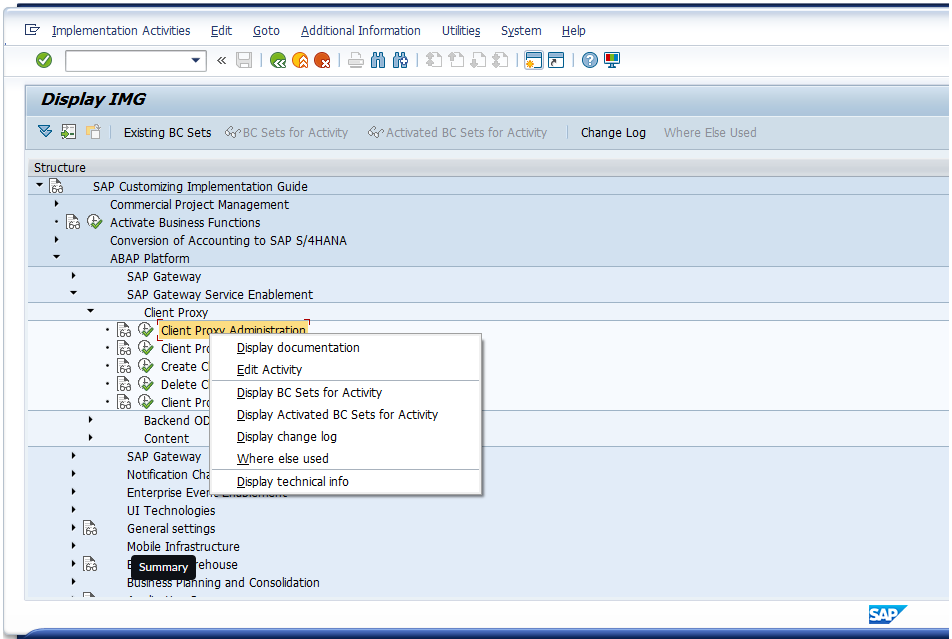Screen dimensions: 952x639
Task: Expand Commercial Project Management node
Action: [x=56, y=203]
